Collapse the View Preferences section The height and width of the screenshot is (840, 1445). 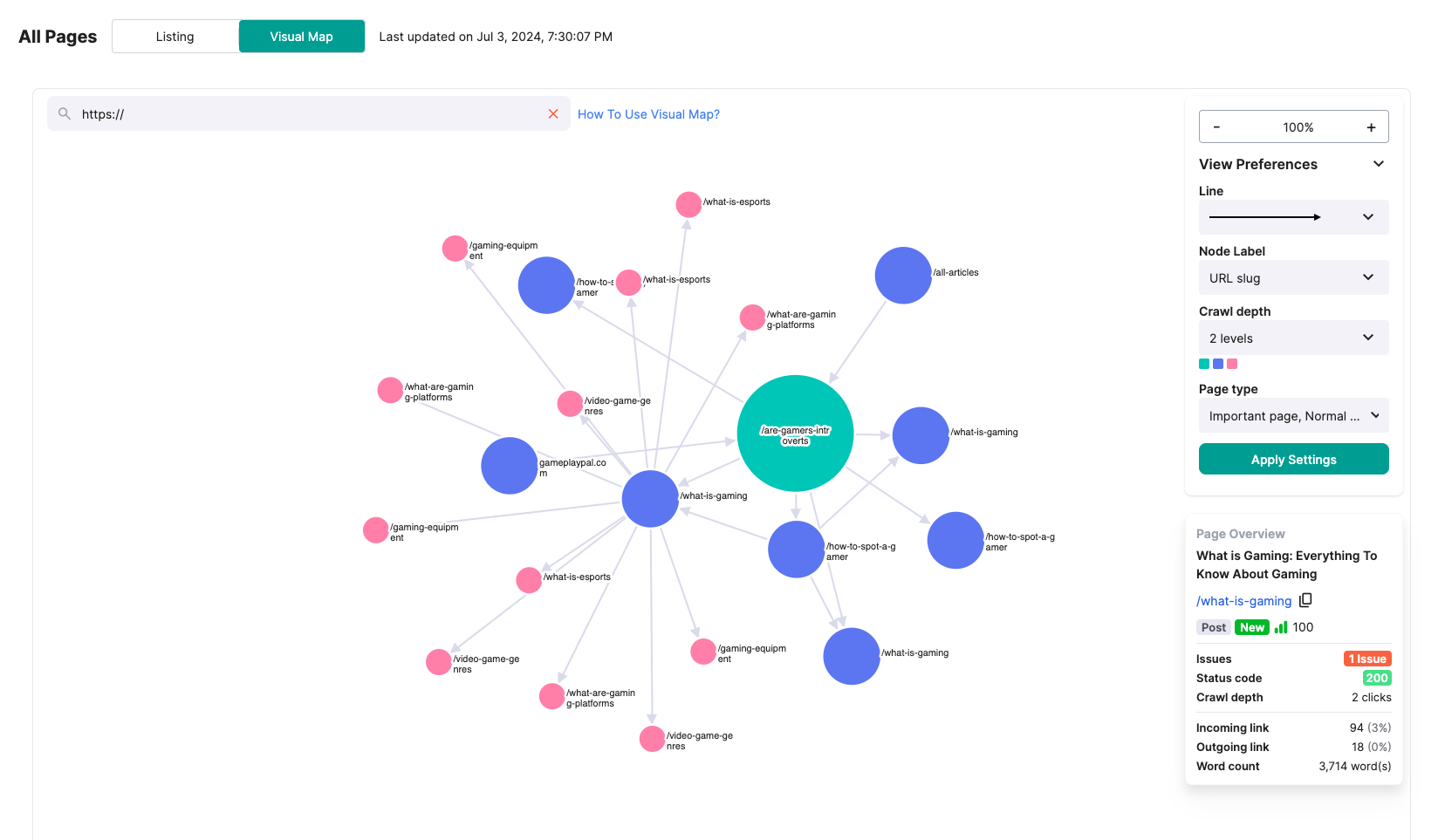pyautogui.click(x=1379, y=164)
